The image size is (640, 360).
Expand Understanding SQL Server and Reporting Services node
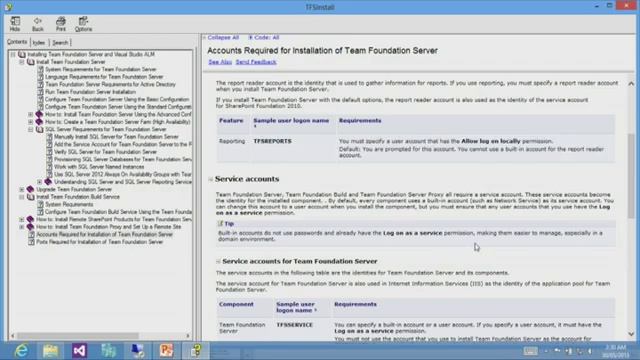pyautogui.click(x=40, y=182)
